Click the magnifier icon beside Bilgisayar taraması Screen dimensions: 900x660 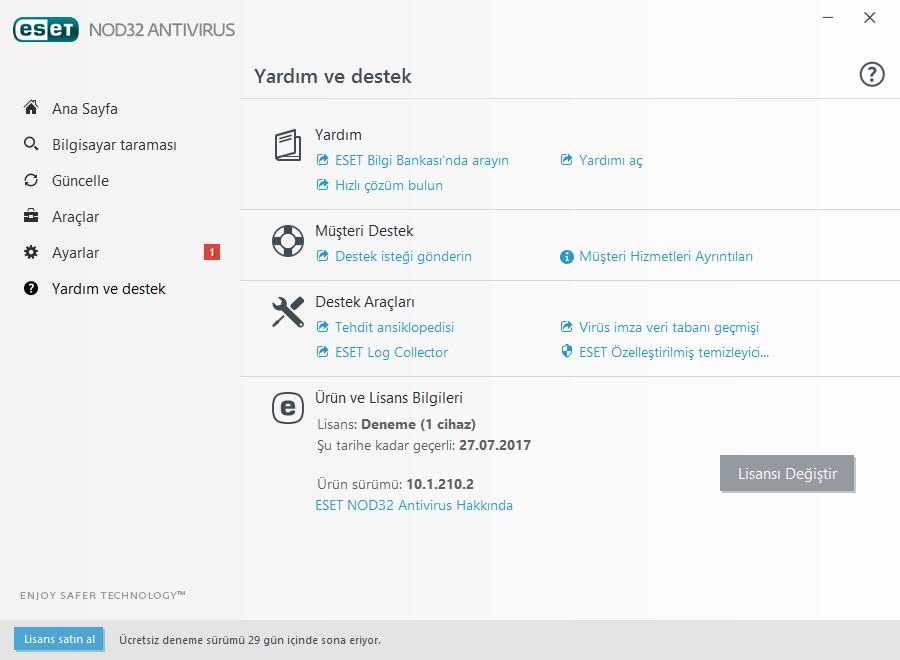coord(31,143)
